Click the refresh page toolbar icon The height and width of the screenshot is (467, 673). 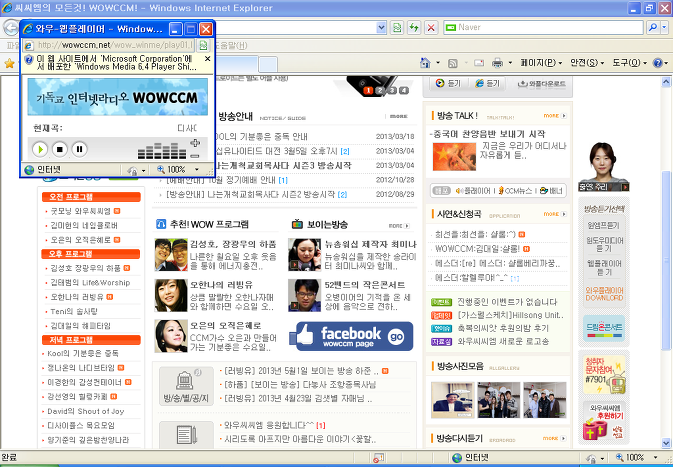414,28
